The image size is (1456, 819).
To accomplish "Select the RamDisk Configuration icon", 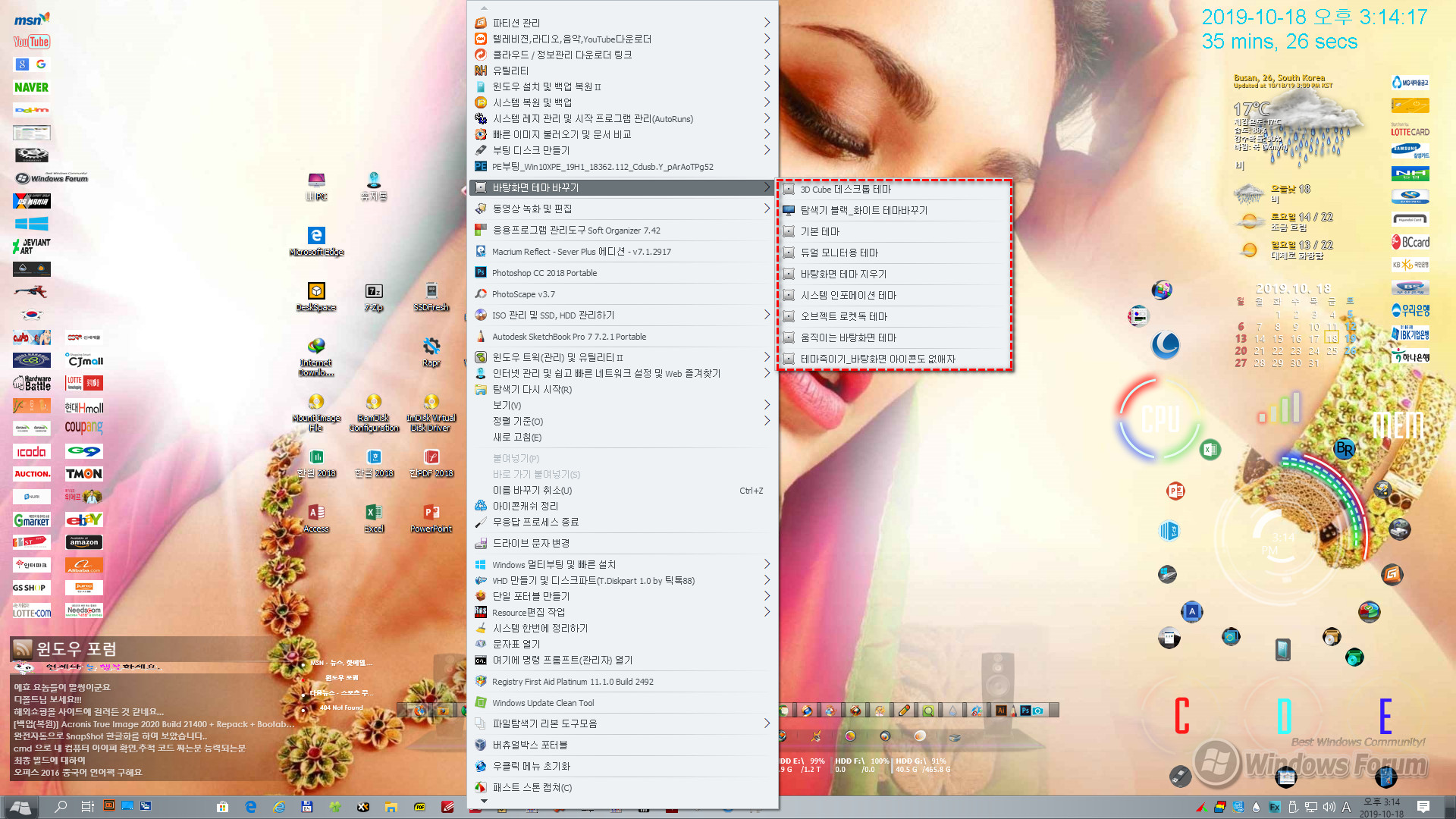I will click(x=374, y=412).
